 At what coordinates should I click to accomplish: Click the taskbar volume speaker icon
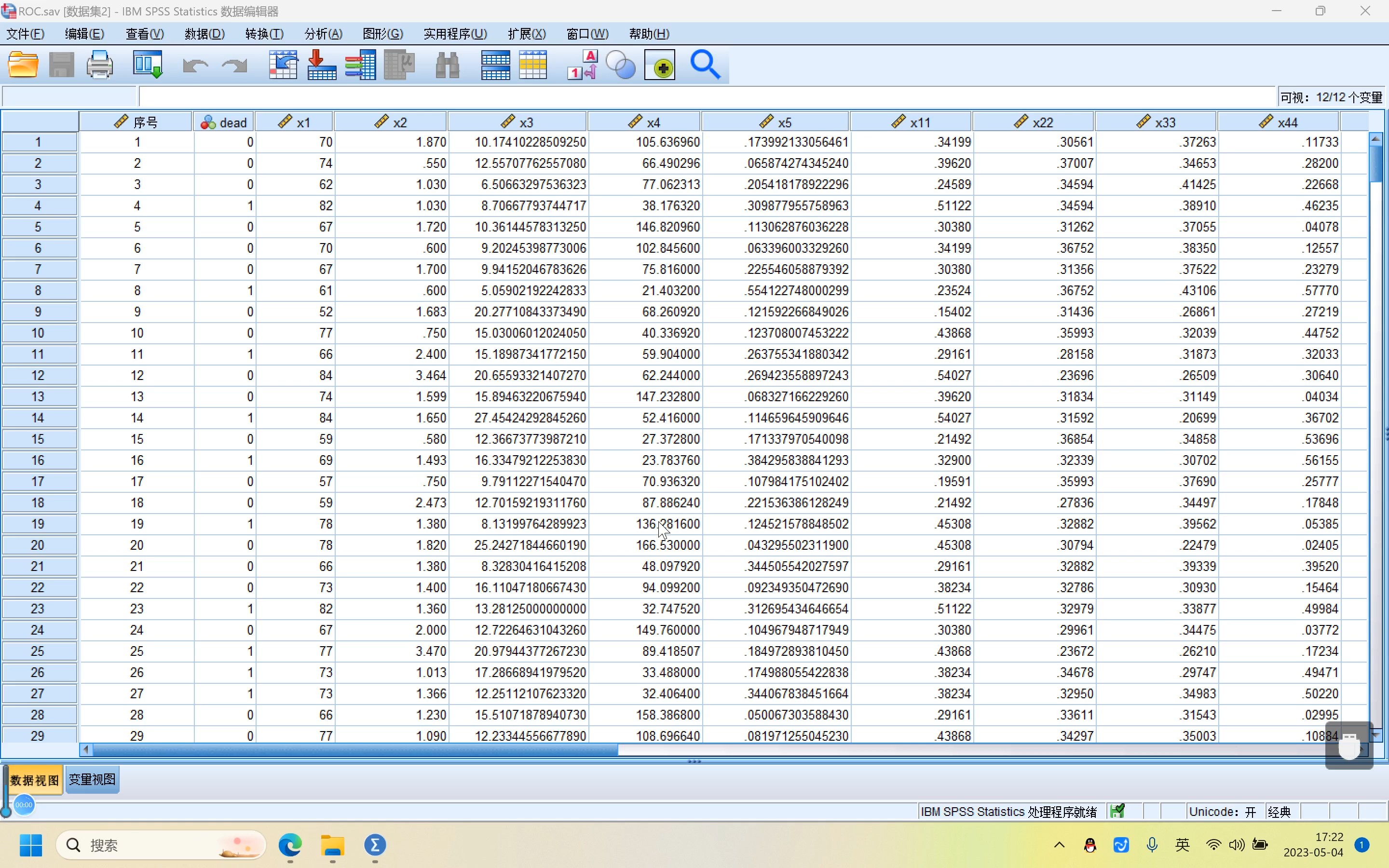pyautogui.click(x=1236, y=845)
